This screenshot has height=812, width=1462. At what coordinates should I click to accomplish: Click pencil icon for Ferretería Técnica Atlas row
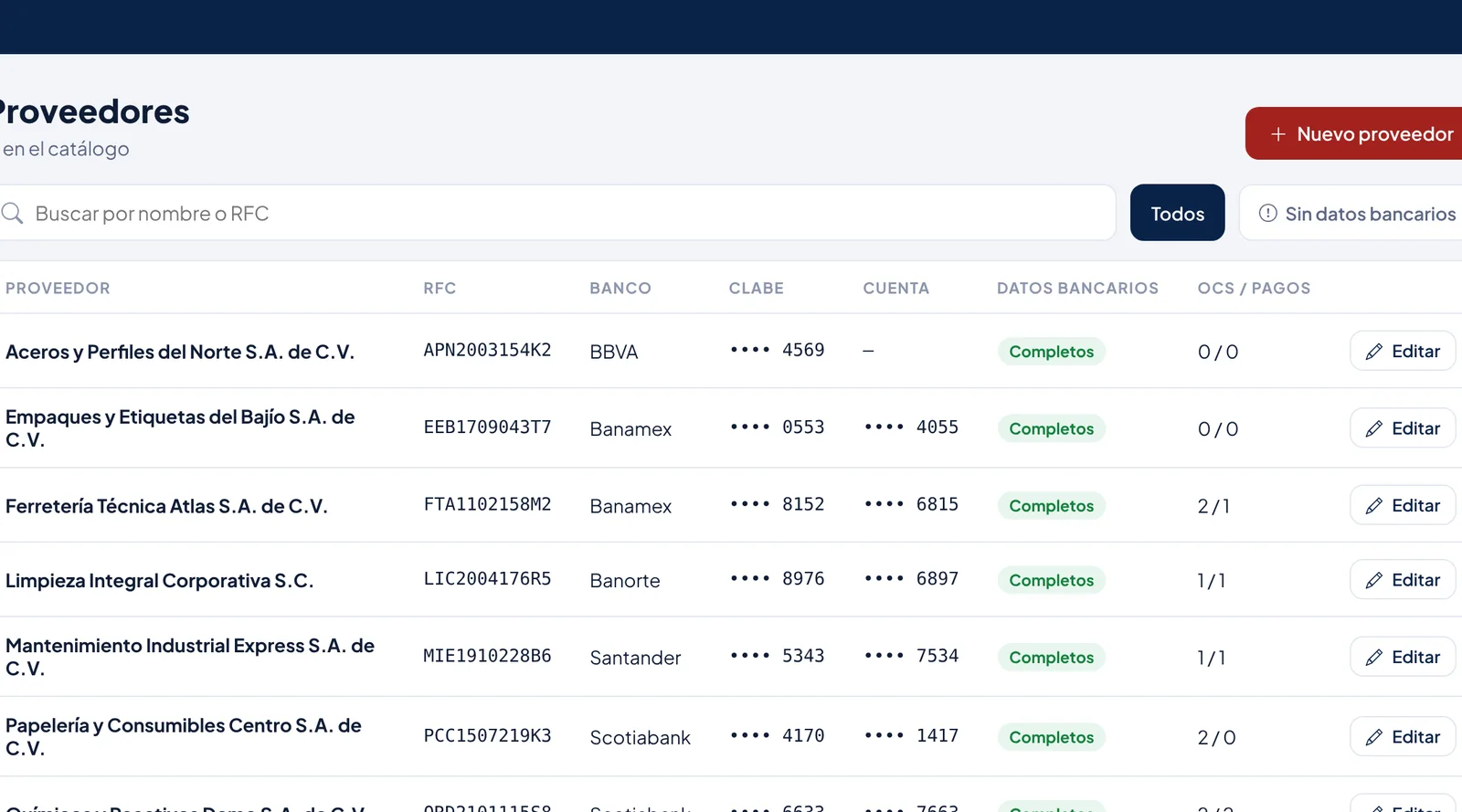pyautogui.click(x=1374, y=506)
